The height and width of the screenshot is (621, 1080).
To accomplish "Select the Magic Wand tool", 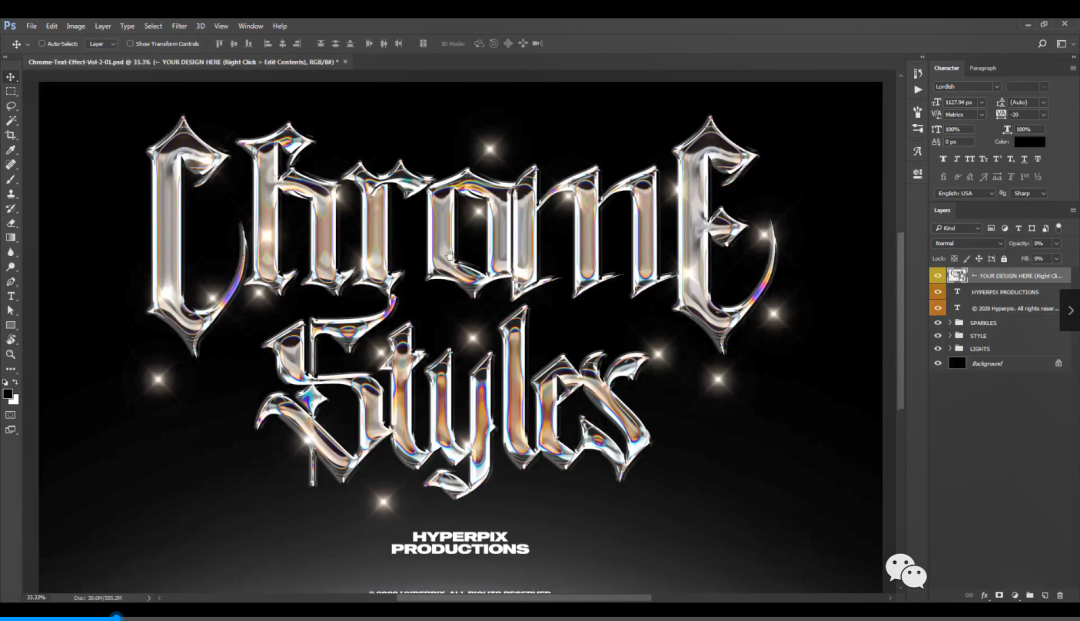I will coord(10,120).
